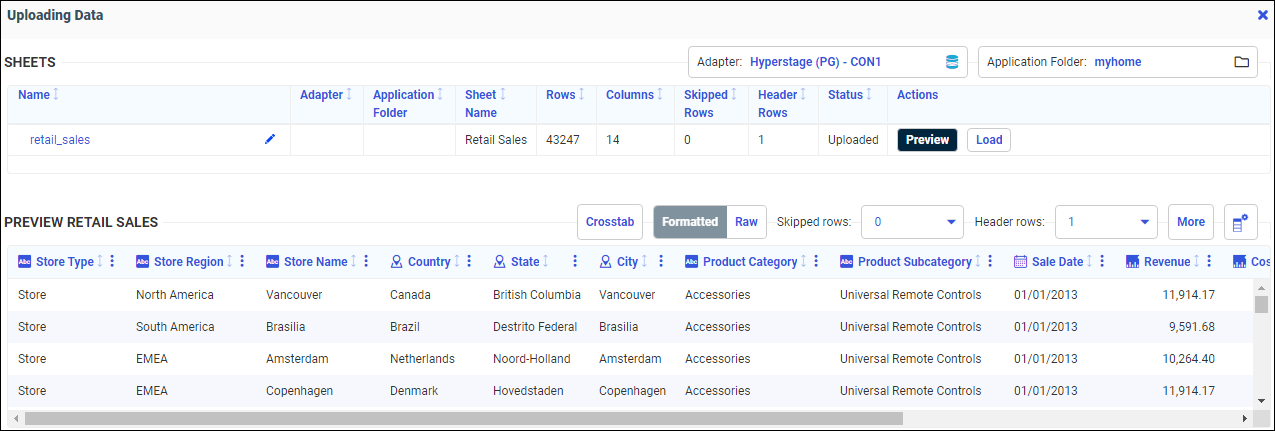Click the Revenue measure type icon
The image size is (1275, 431).
coord(1132,262)
